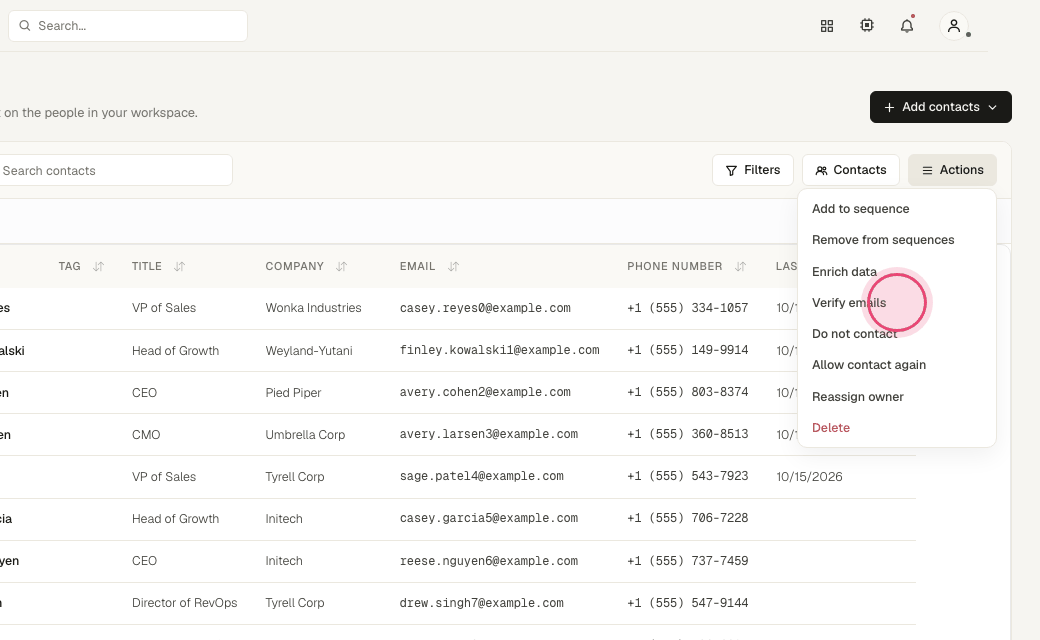Click casey.garcia5@example.com email
This screenshot has width=1040, height=640.
click(x=489, y=518)
